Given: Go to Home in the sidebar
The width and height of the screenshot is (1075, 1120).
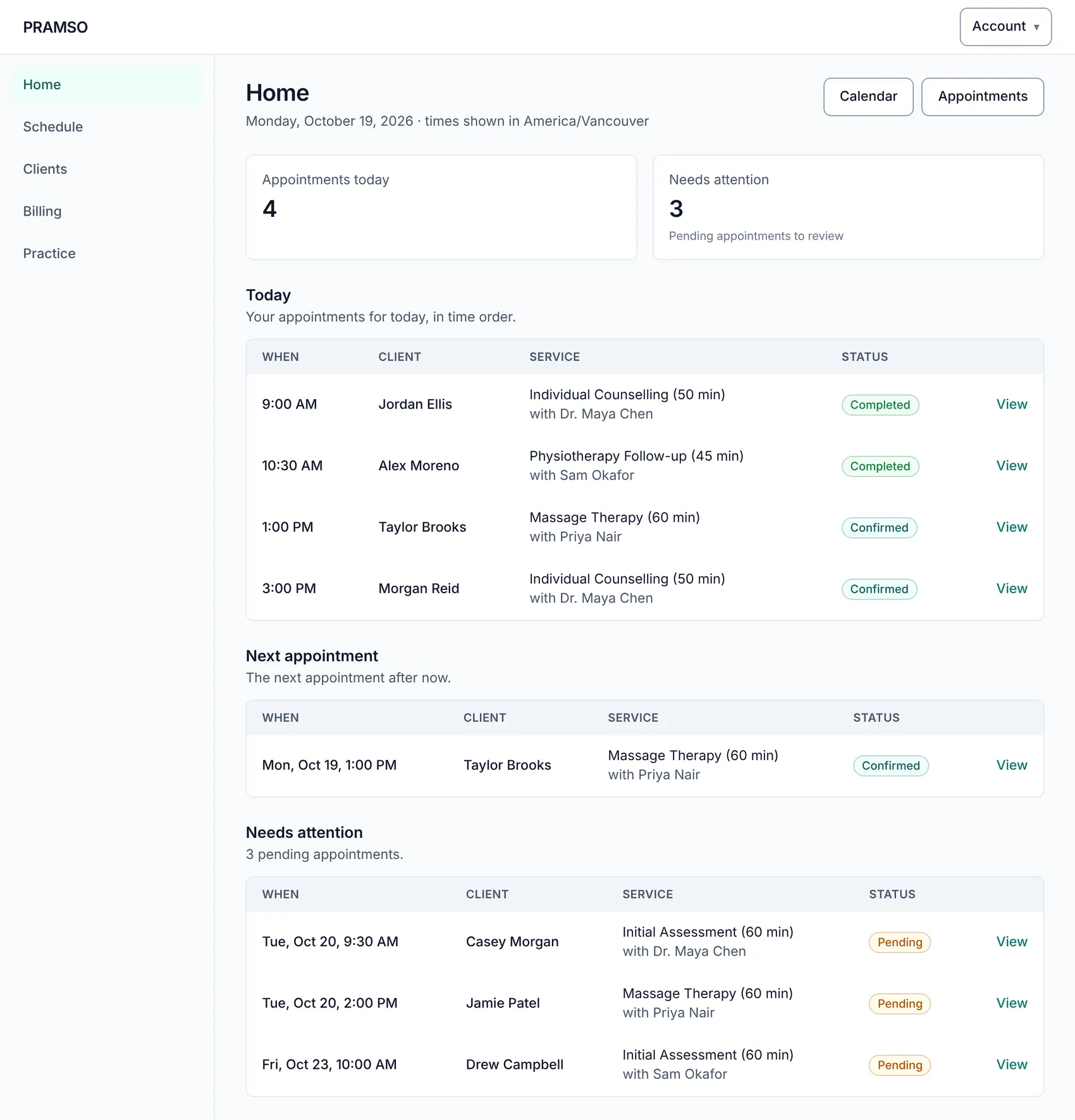Looking at the screenshot, I should pos(106,85).
